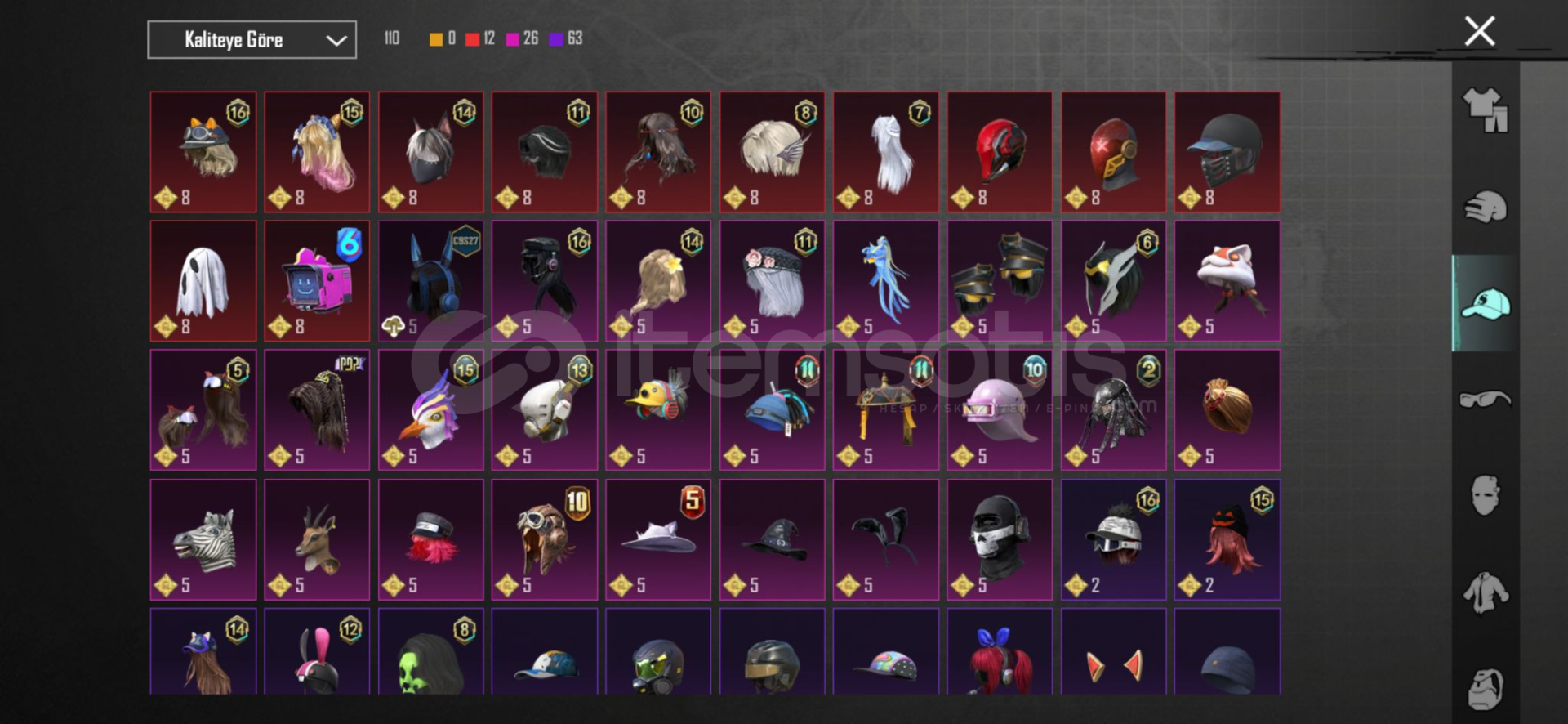The height and width of the screenshot is (724, 1568).
Task: Filter by the red quality swatch showing 12
Action: point(472,39)
